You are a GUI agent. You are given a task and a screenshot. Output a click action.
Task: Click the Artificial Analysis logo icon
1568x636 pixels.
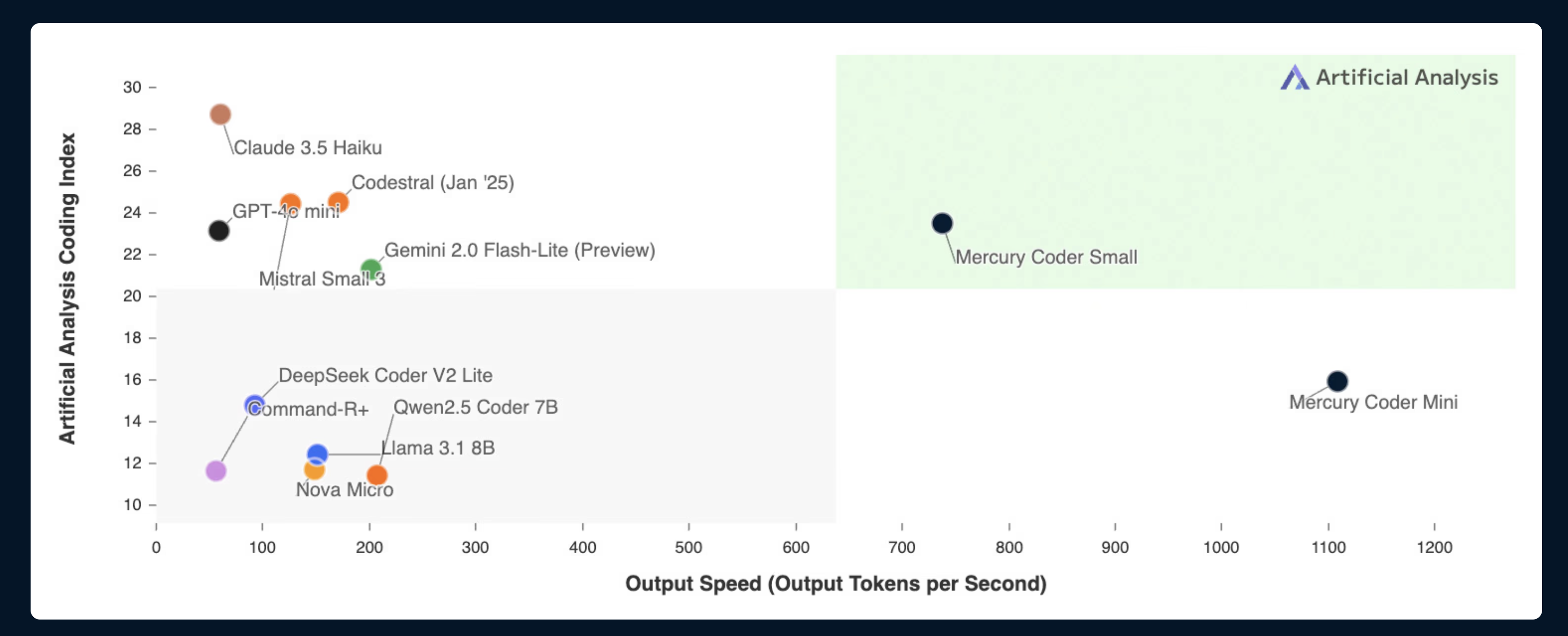tap(1294, 78)
